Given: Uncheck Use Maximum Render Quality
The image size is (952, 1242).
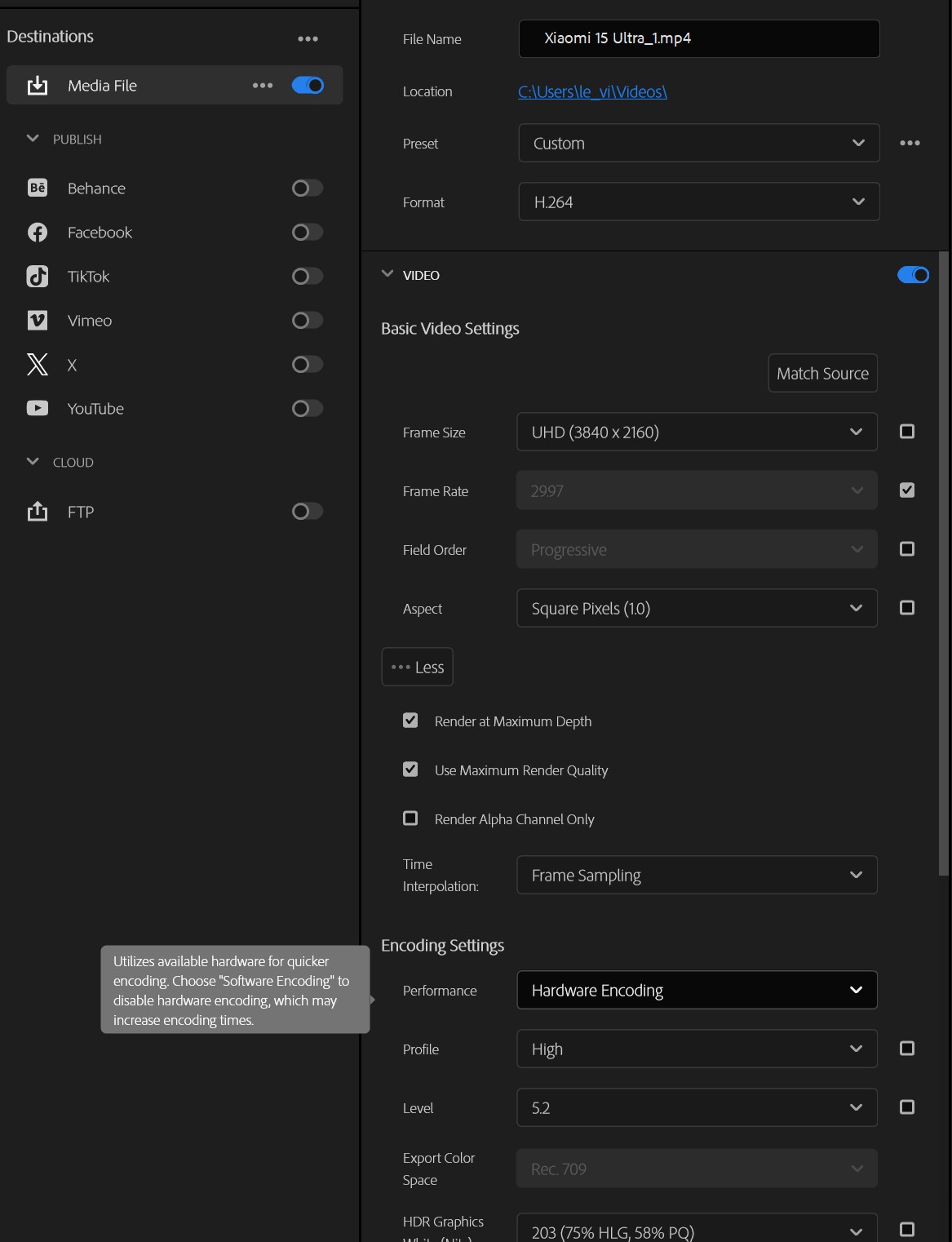Looking at the screenshot, I should [x=410, y=769].
